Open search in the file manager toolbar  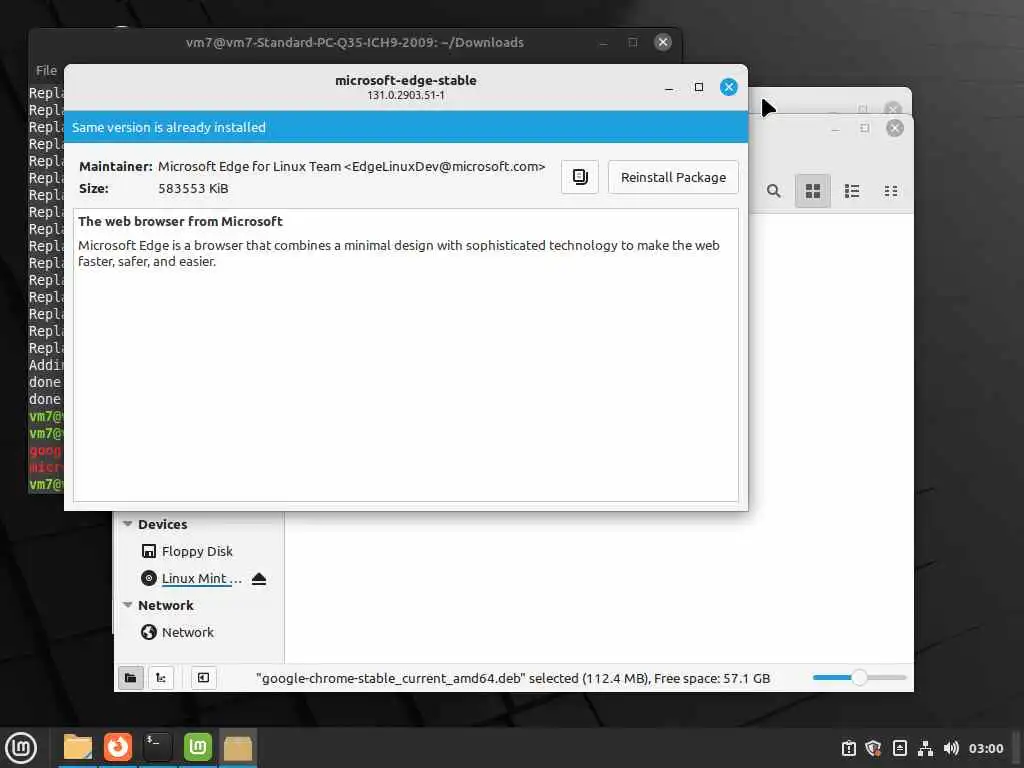pos(773,191)
